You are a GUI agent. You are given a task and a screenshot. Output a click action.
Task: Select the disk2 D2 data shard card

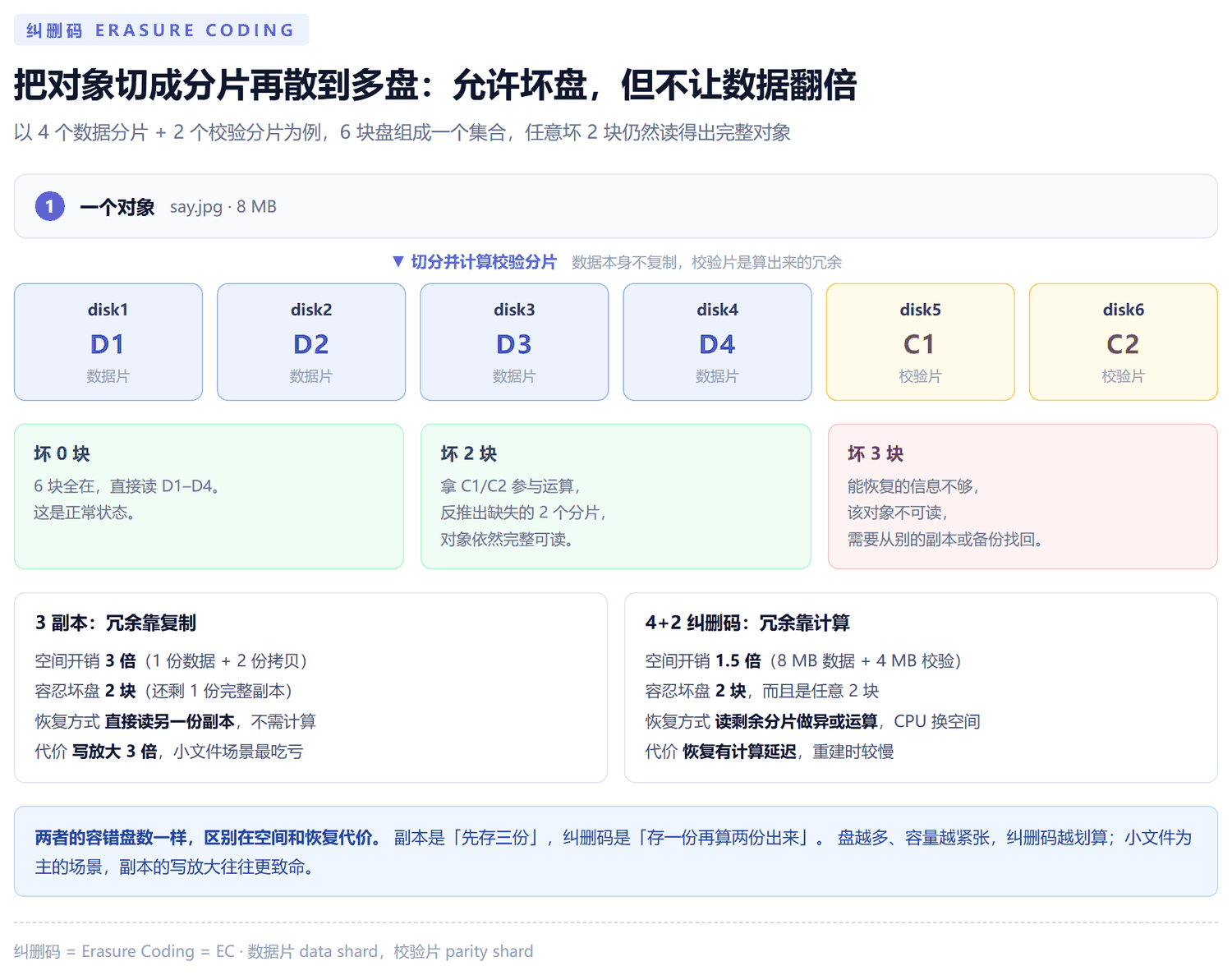[311, 342]
